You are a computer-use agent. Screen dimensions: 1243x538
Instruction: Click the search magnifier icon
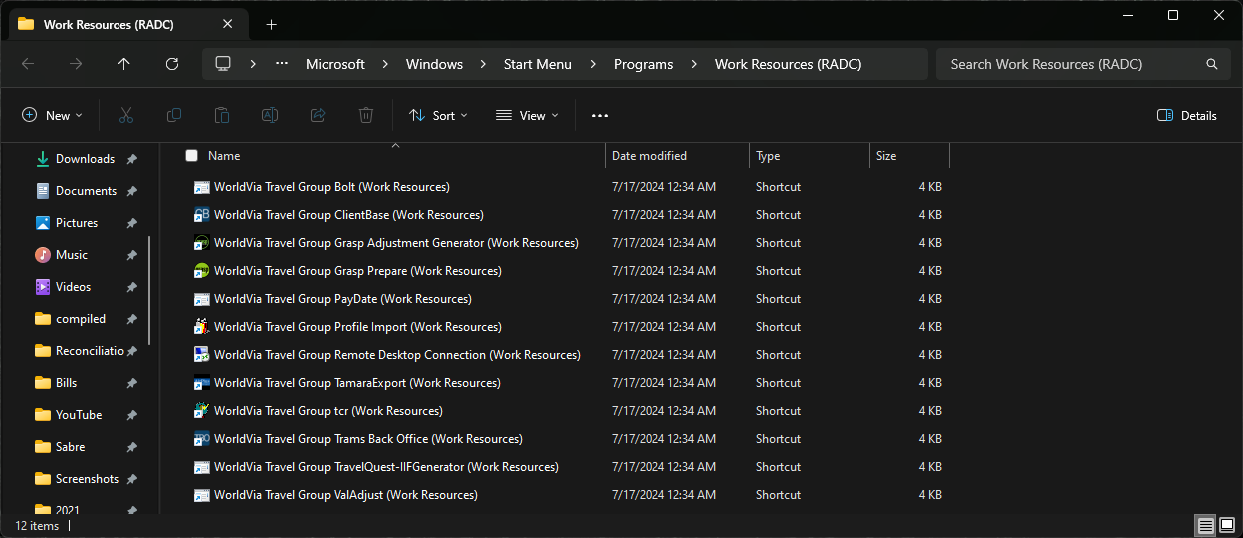[x=1212, y=64]
